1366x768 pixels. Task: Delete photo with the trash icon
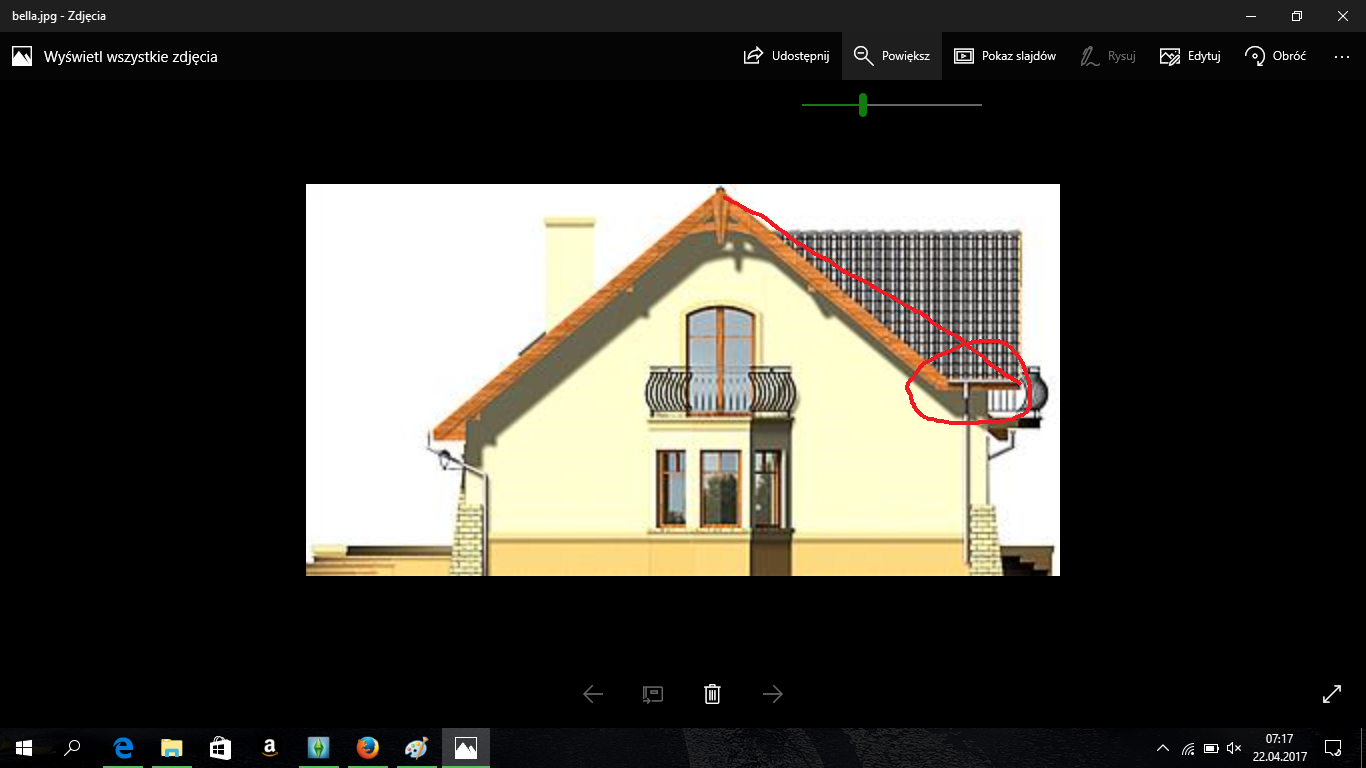point(712,694)
